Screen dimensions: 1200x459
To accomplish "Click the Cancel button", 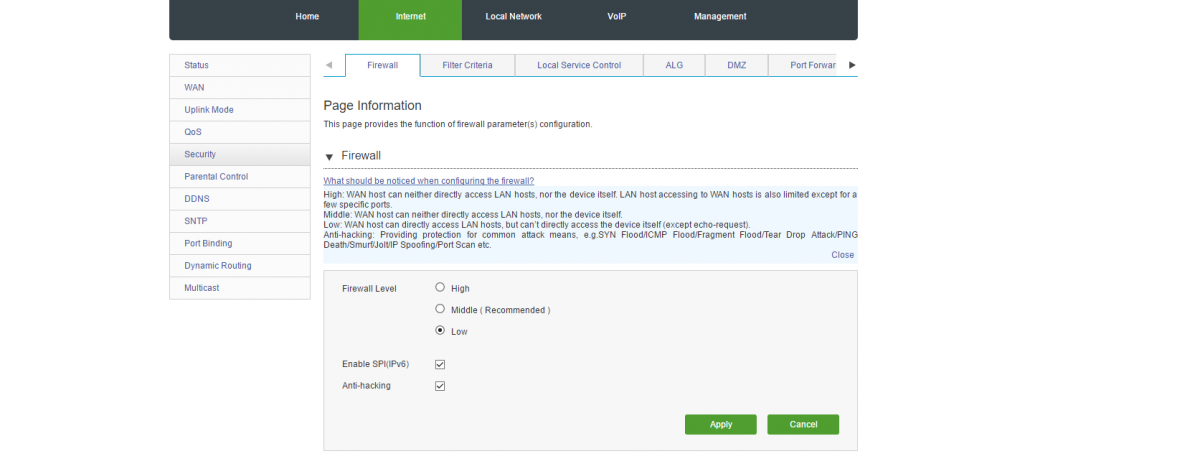I will click(x=803, y=424).
